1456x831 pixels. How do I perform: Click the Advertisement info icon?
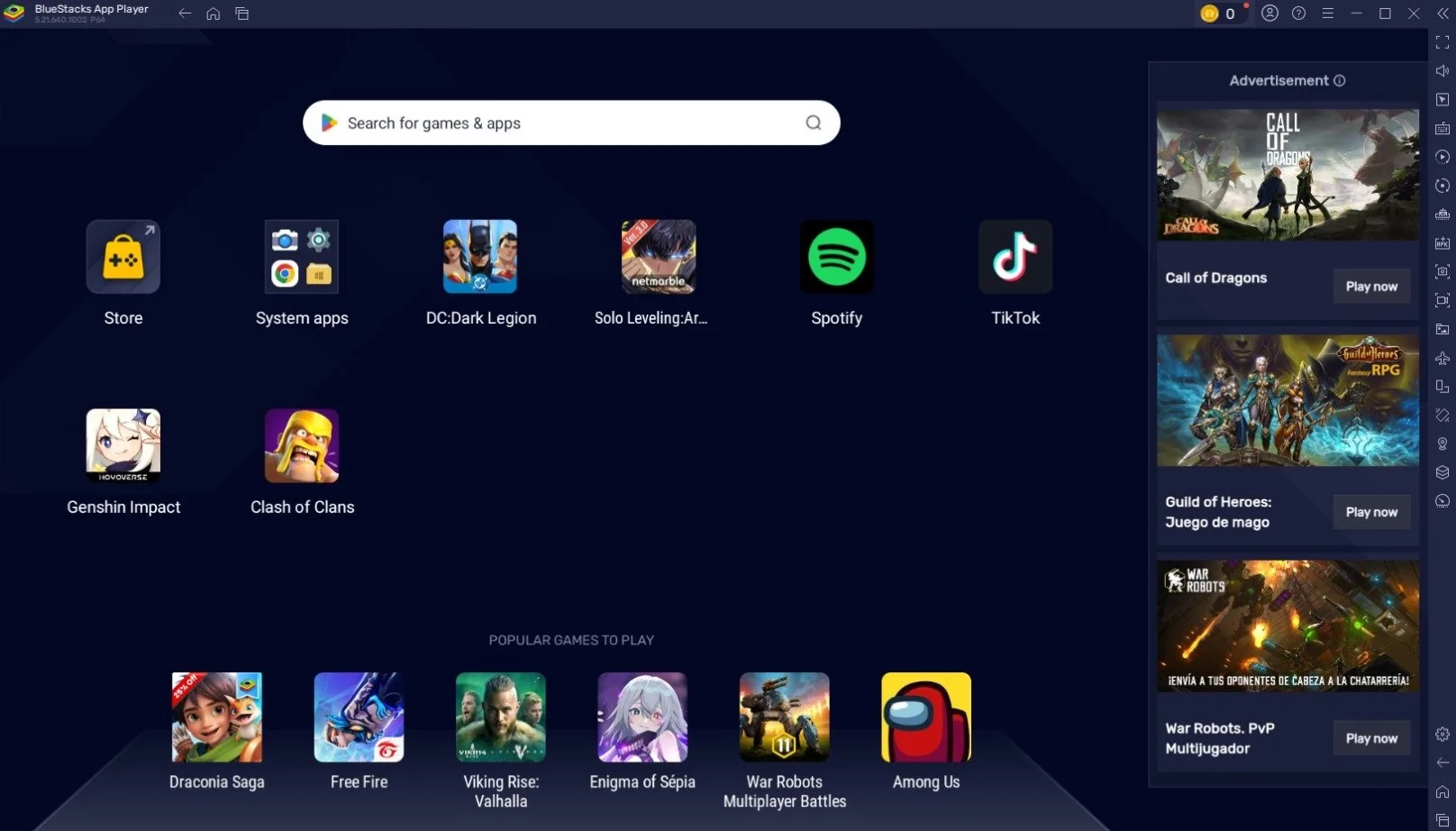pyautogui.click(x=1340, y=80)
